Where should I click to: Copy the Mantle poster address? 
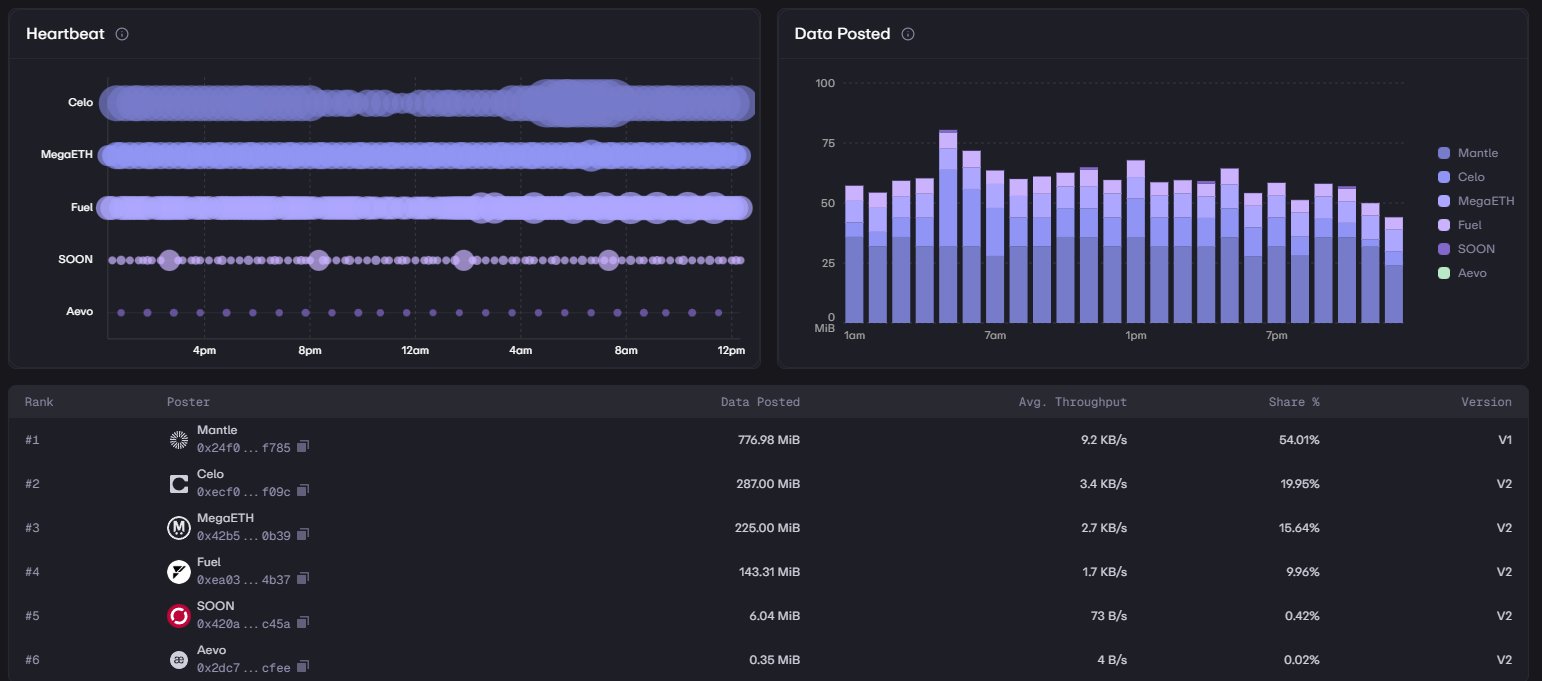pos(303,447)
